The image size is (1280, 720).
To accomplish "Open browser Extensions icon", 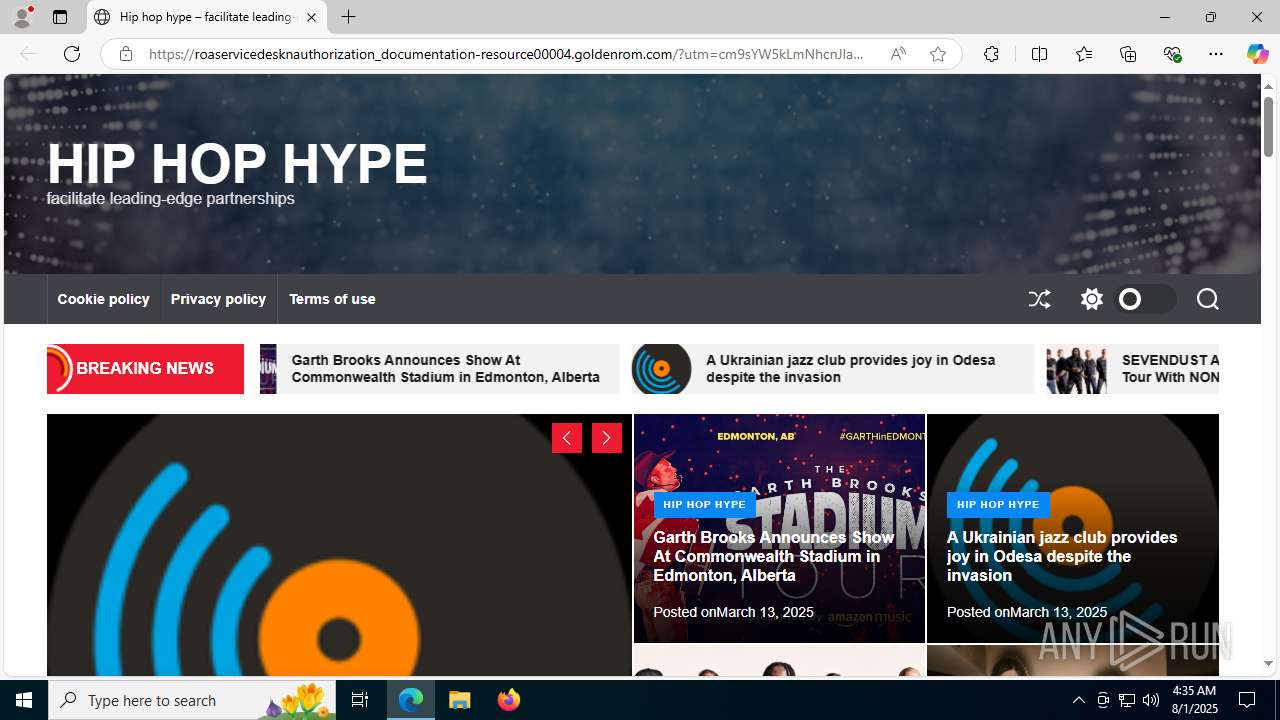I will (x=991, y=54).
